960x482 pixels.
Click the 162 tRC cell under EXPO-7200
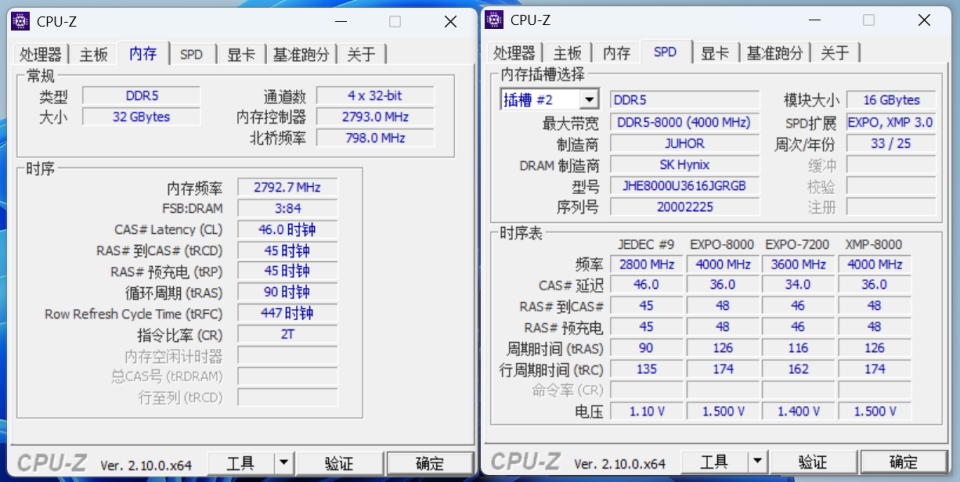tap(798, 369)
